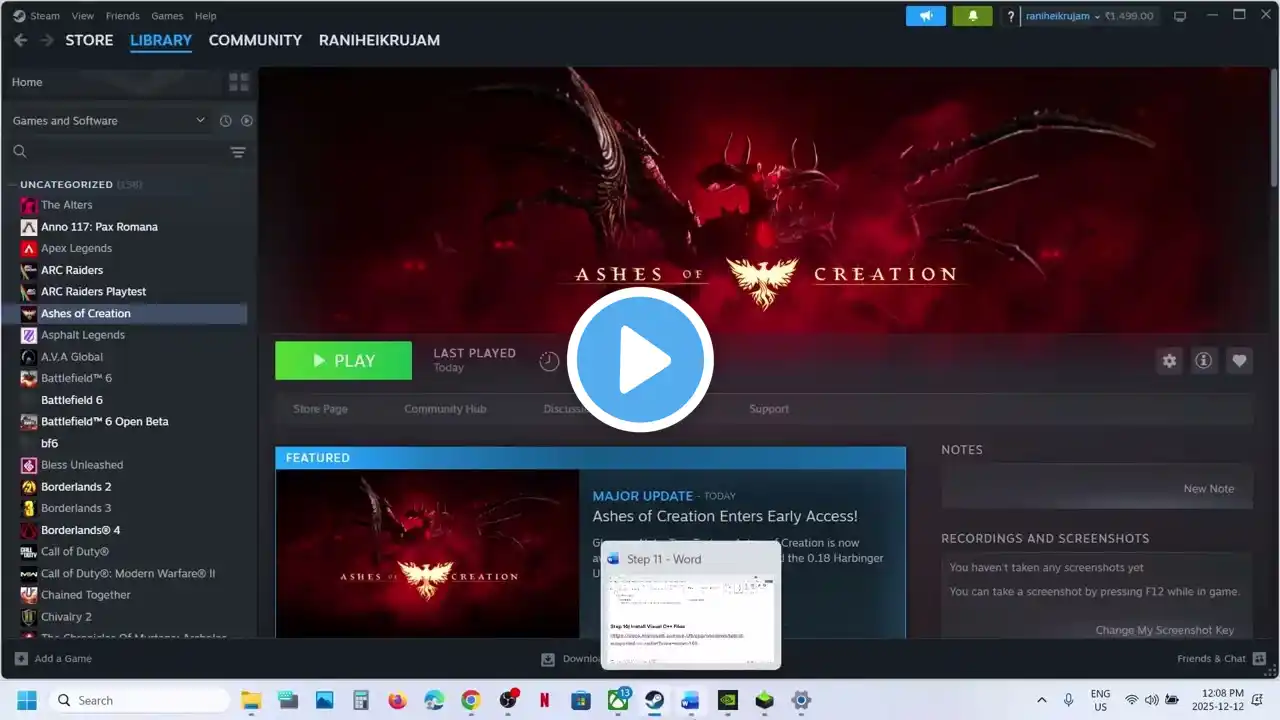Open the Community Hub link
This screenshot has width=1280, height=720.
point(445,409)
